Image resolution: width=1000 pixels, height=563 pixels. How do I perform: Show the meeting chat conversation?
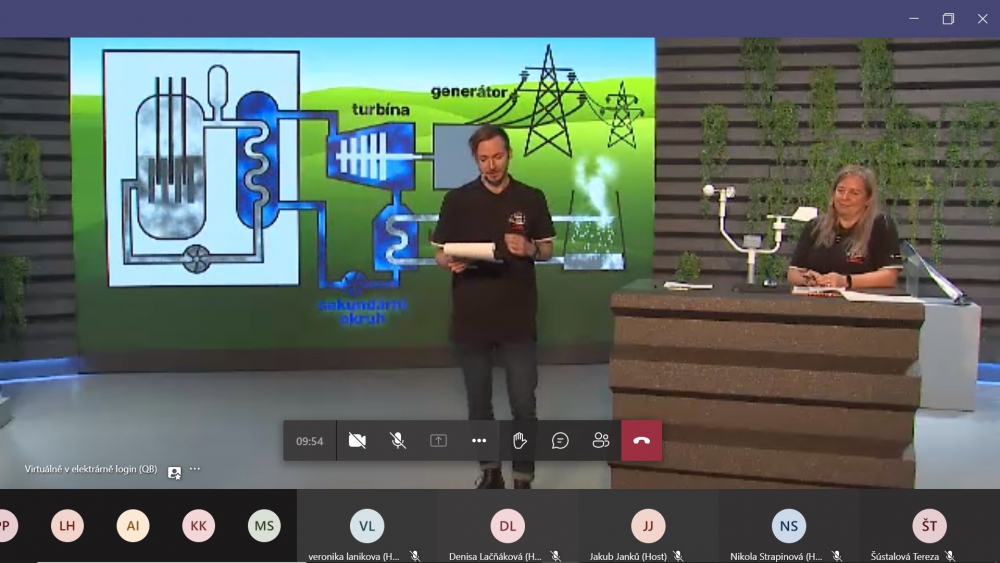pos(560,441)
